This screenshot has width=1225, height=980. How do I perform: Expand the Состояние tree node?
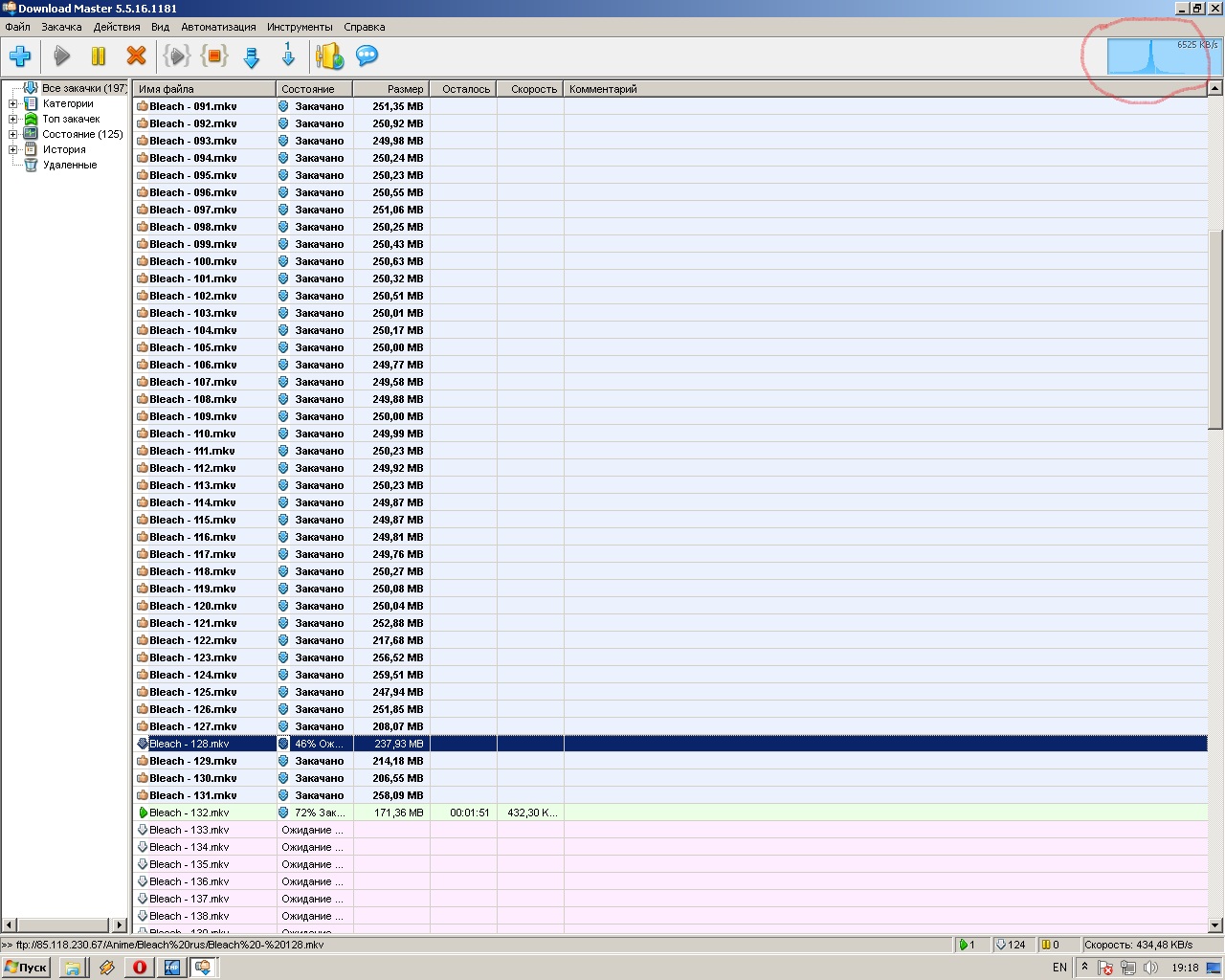pyautogui.click(x=12, y=134)
